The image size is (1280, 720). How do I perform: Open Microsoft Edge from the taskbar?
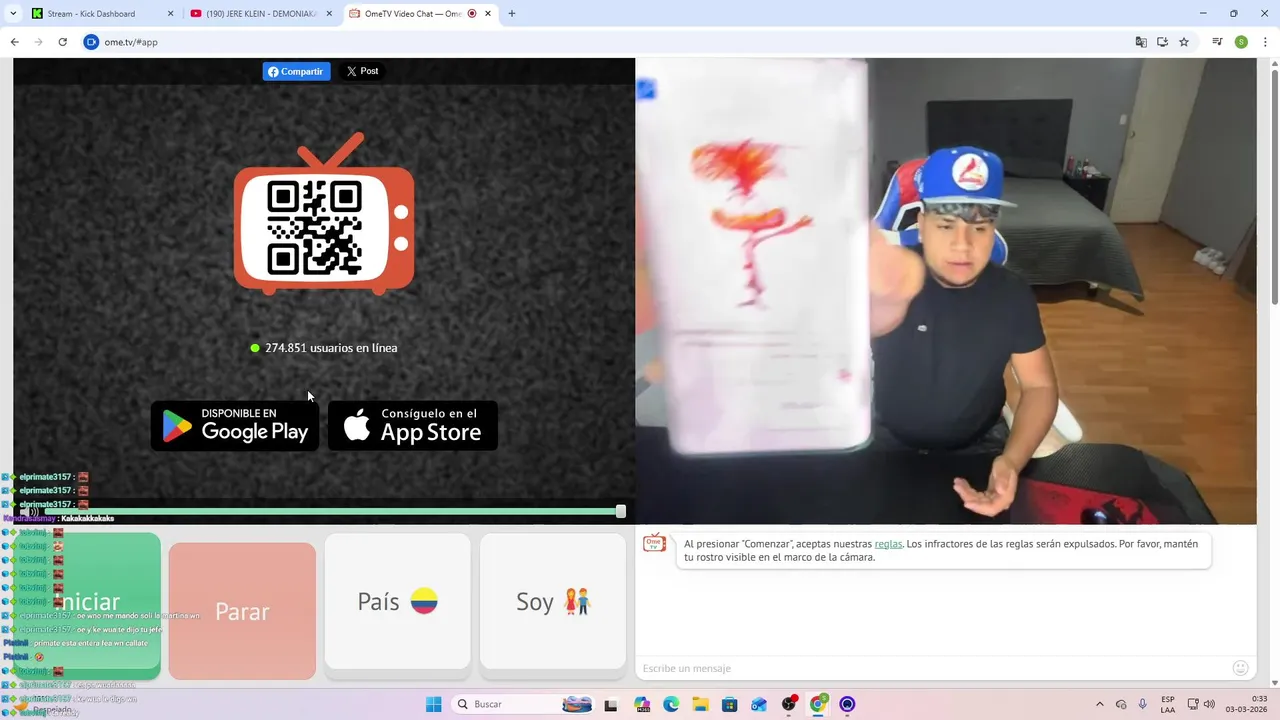(671, 704)
